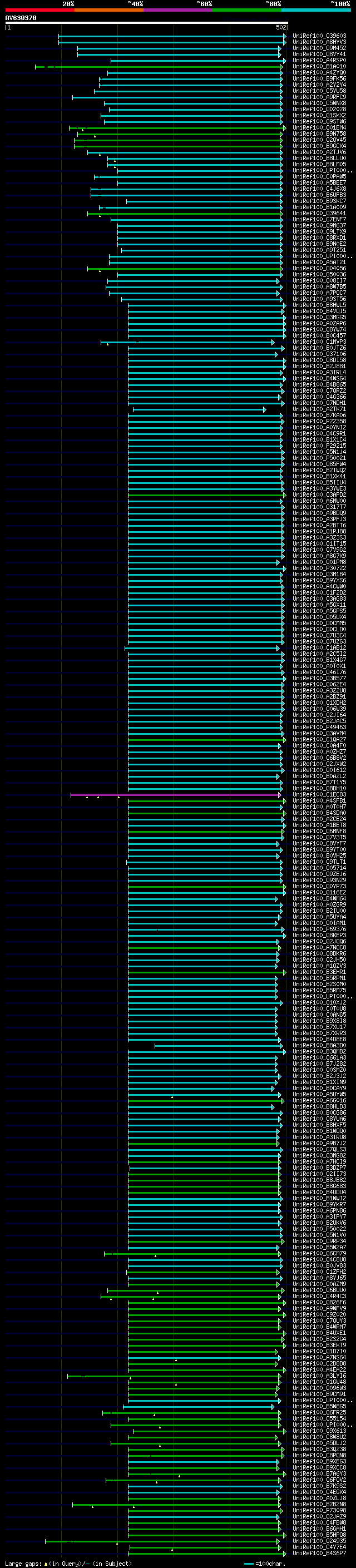Select hit label UniRef100_Q9M637
Screen dimensions: 356x1568
coord(319,225)
